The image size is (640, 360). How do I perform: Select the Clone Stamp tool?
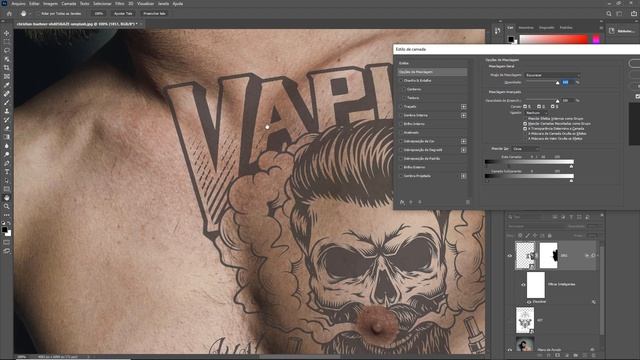coord(7,111)
